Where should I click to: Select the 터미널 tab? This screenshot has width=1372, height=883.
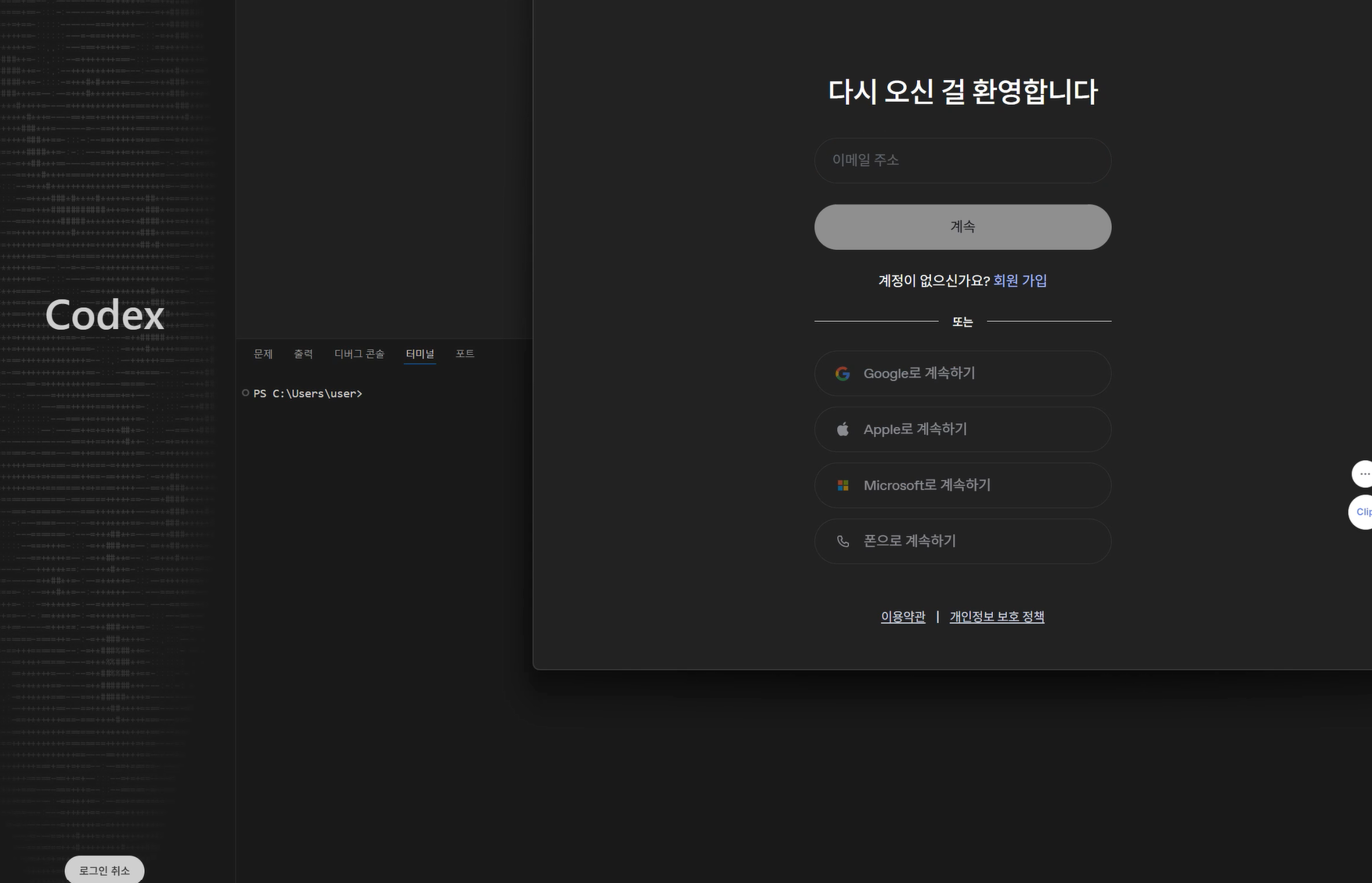[x=420, y=354]
